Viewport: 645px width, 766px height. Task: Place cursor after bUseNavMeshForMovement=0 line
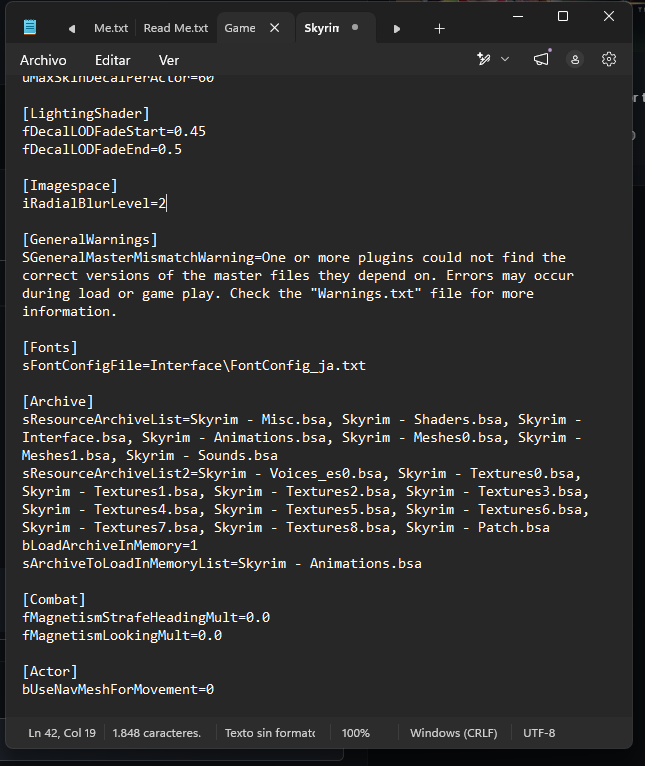pyautogui.click(x=215, y=689)
